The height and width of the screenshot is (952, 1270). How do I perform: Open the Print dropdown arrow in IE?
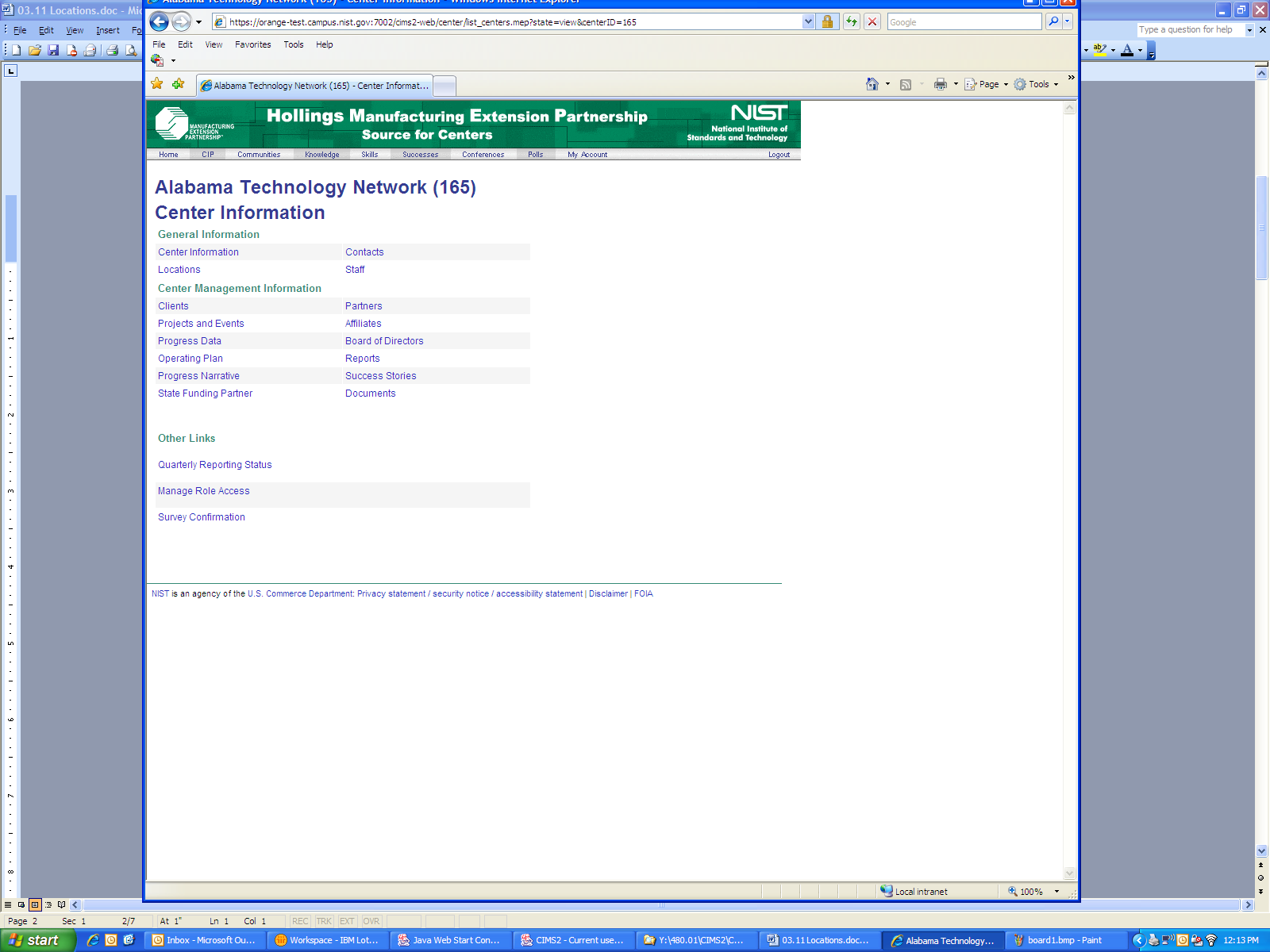[956, 84]
